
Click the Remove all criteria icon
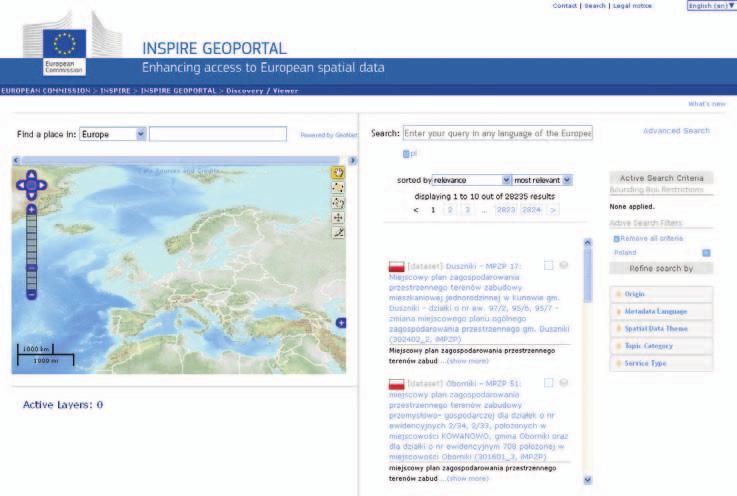click(617, 239)
